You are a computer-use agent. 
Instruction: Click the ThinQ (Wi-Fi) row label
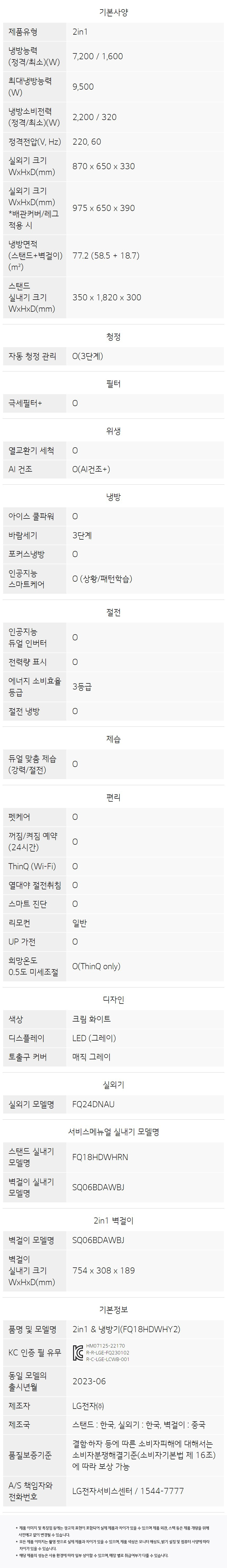pyautogui.click(x=32, y=866)
